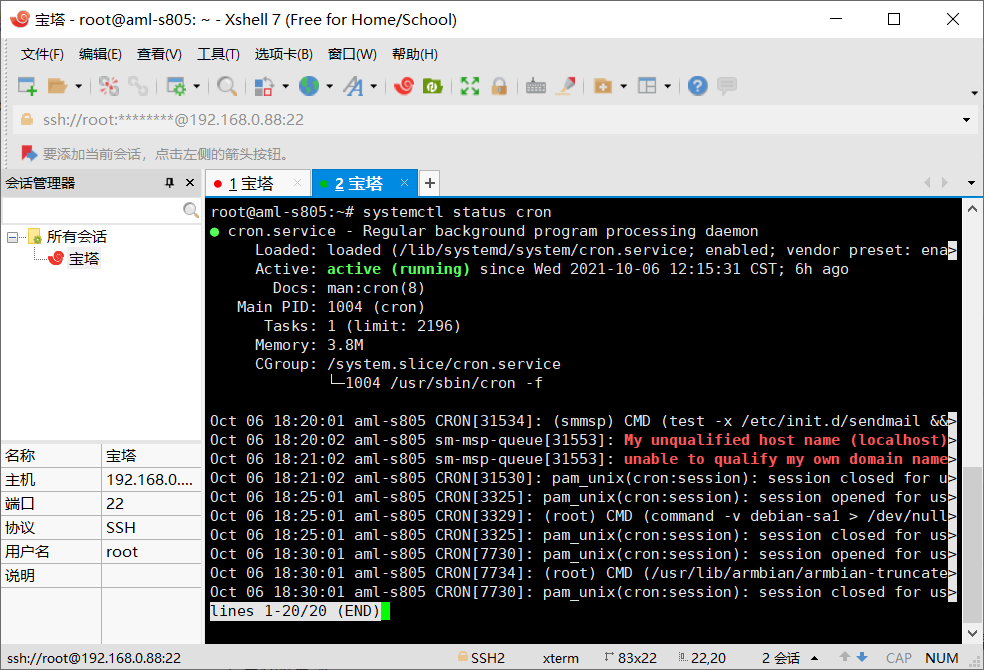Launch the green Xftp icon
This screenshot has height=670, width=984.
point(433,86)
